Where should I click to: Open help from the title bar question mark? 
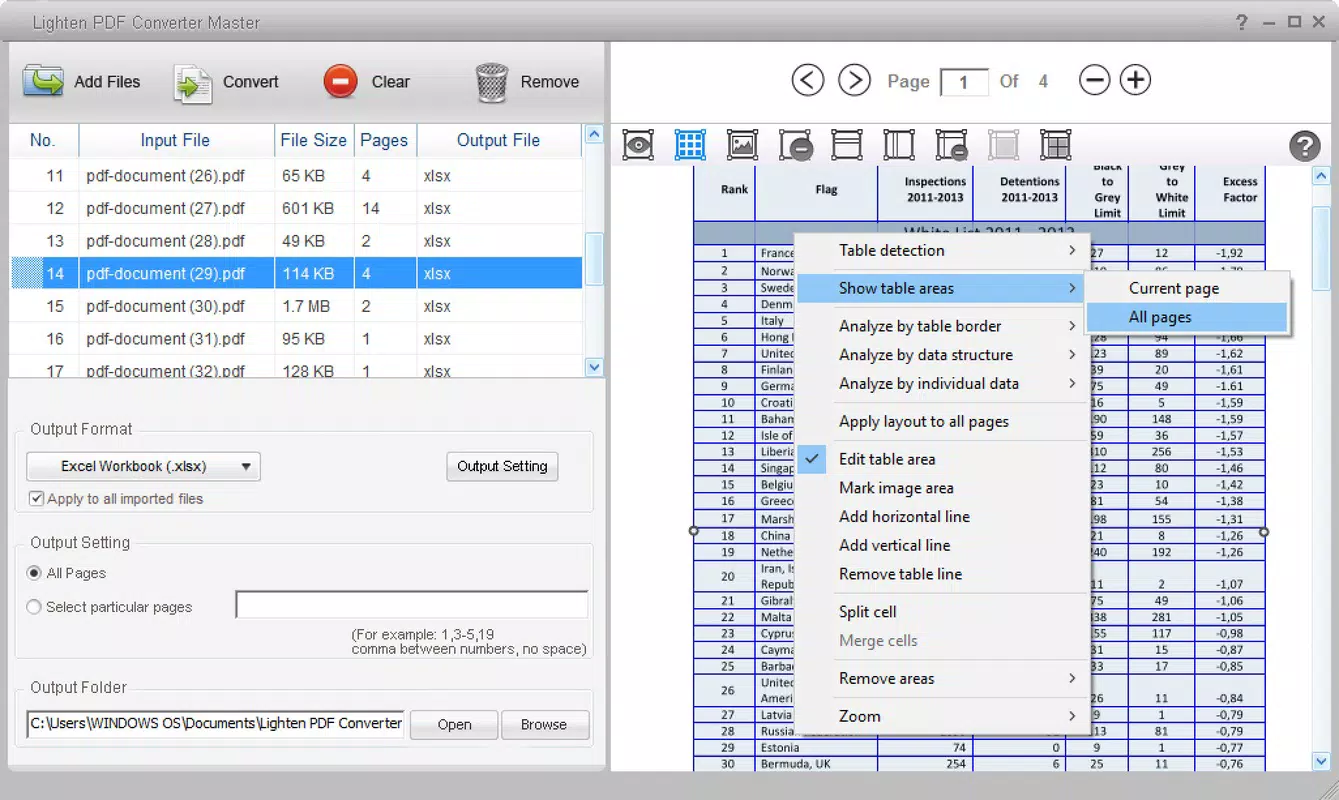click(1241, 22)
